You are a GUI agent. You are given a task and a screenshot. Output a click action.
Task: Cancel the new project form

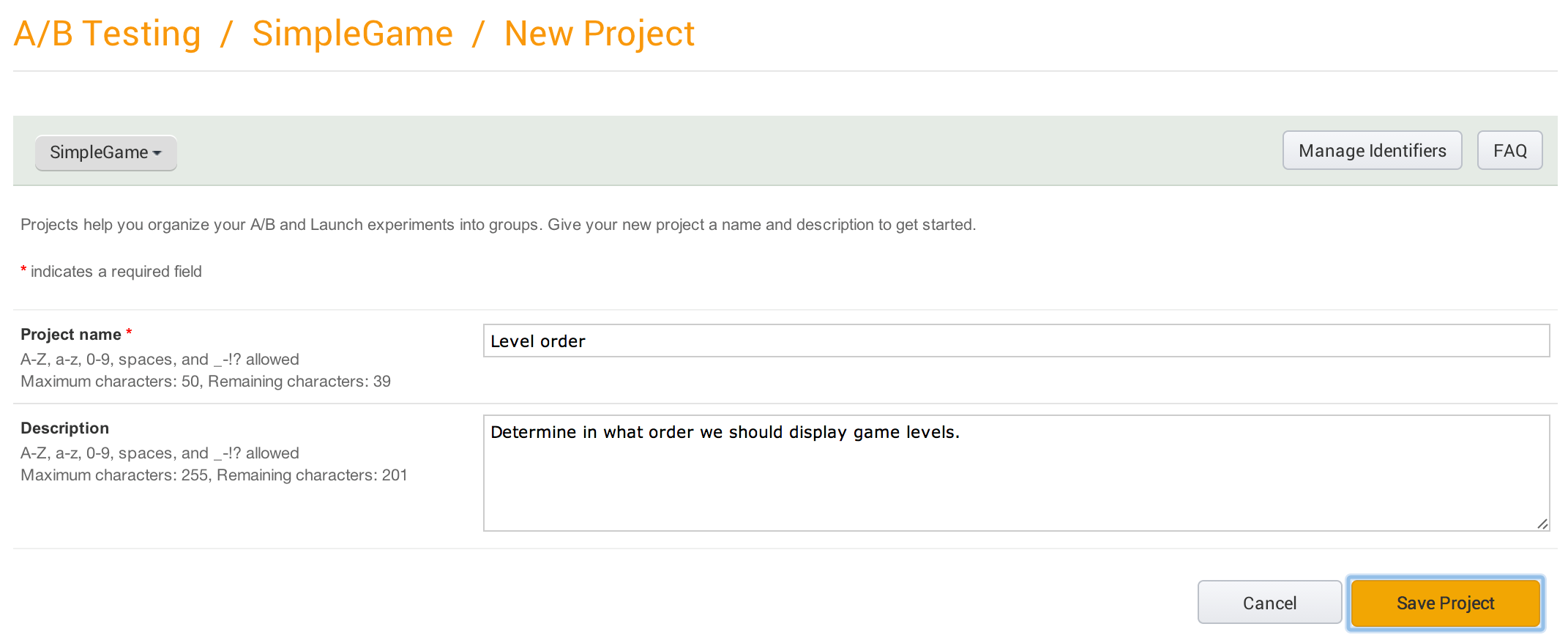coord(1269,603)
